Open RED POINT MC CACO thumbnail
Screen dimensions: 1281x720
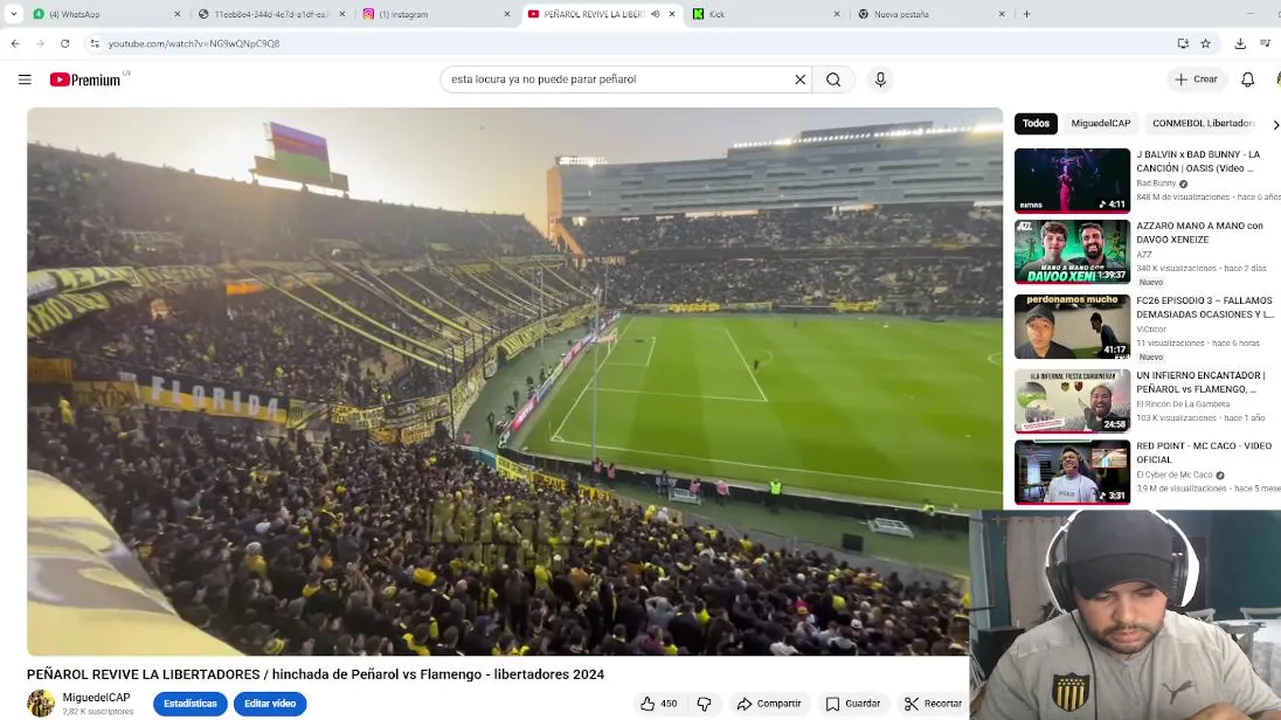pyautogui.click(x=1072, y=472)
